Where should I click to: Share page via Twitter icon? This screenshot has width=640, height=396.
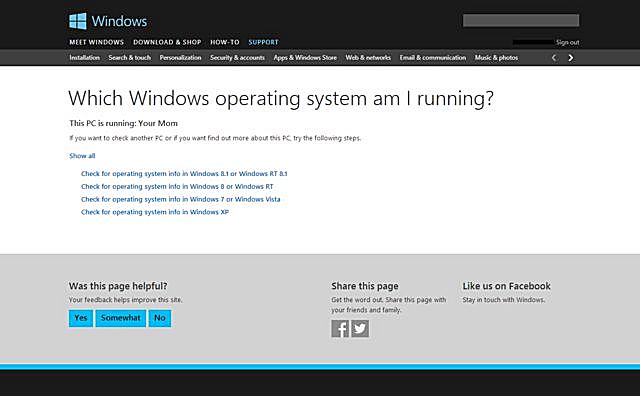[x=360, y=329]
